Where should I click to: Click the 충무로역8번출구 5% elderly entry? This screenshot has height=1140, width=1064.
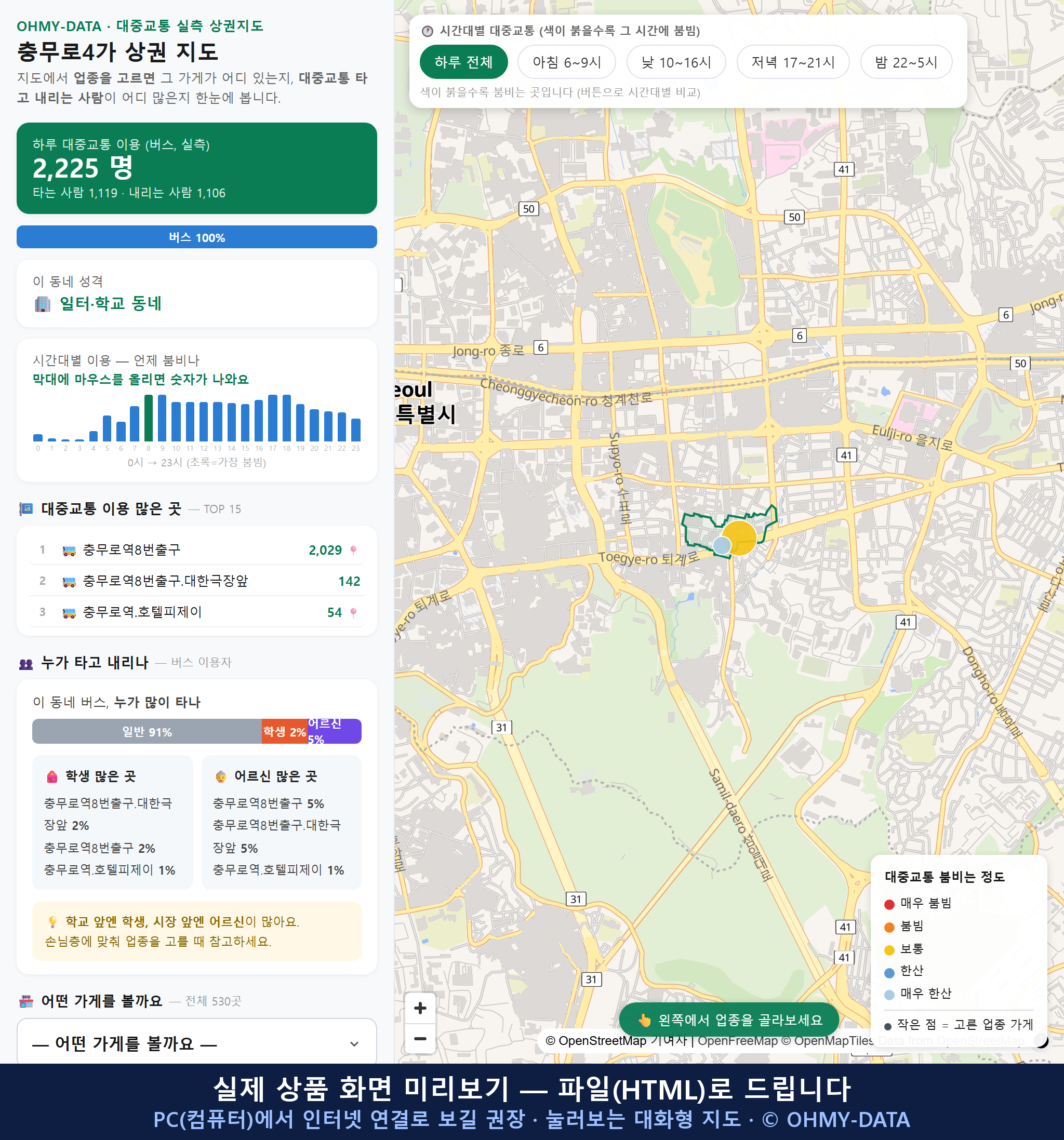click(269, 803)
